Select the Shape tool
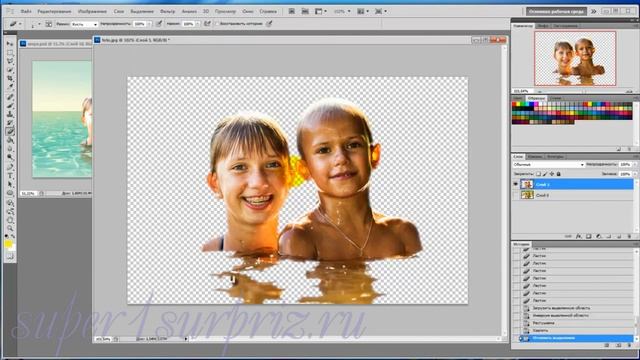 (x=10, y=193)
